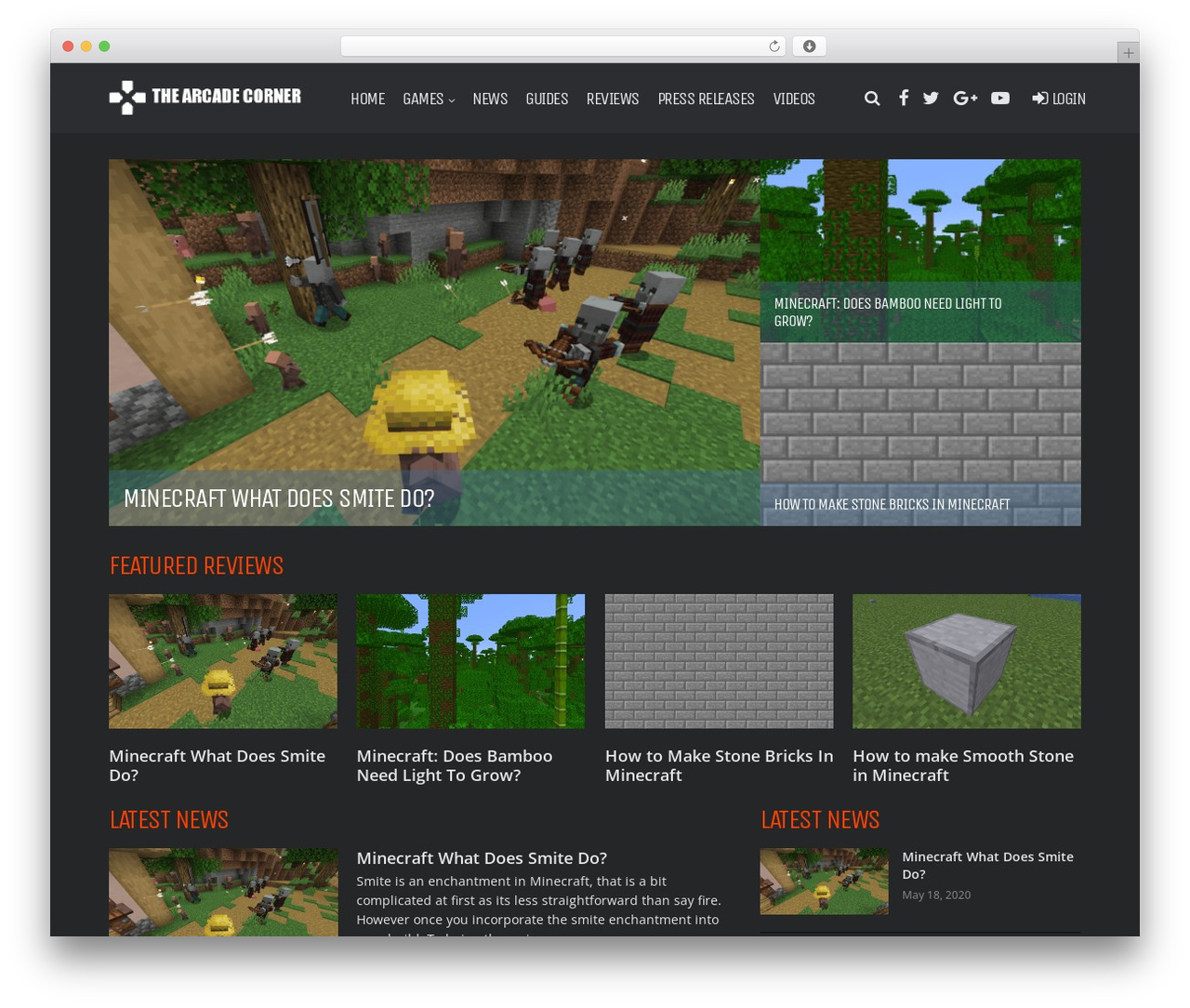Click the Smite featured review thumbnail
1190x1008 pixels.
pyautogui.click(x=223, y=661)
